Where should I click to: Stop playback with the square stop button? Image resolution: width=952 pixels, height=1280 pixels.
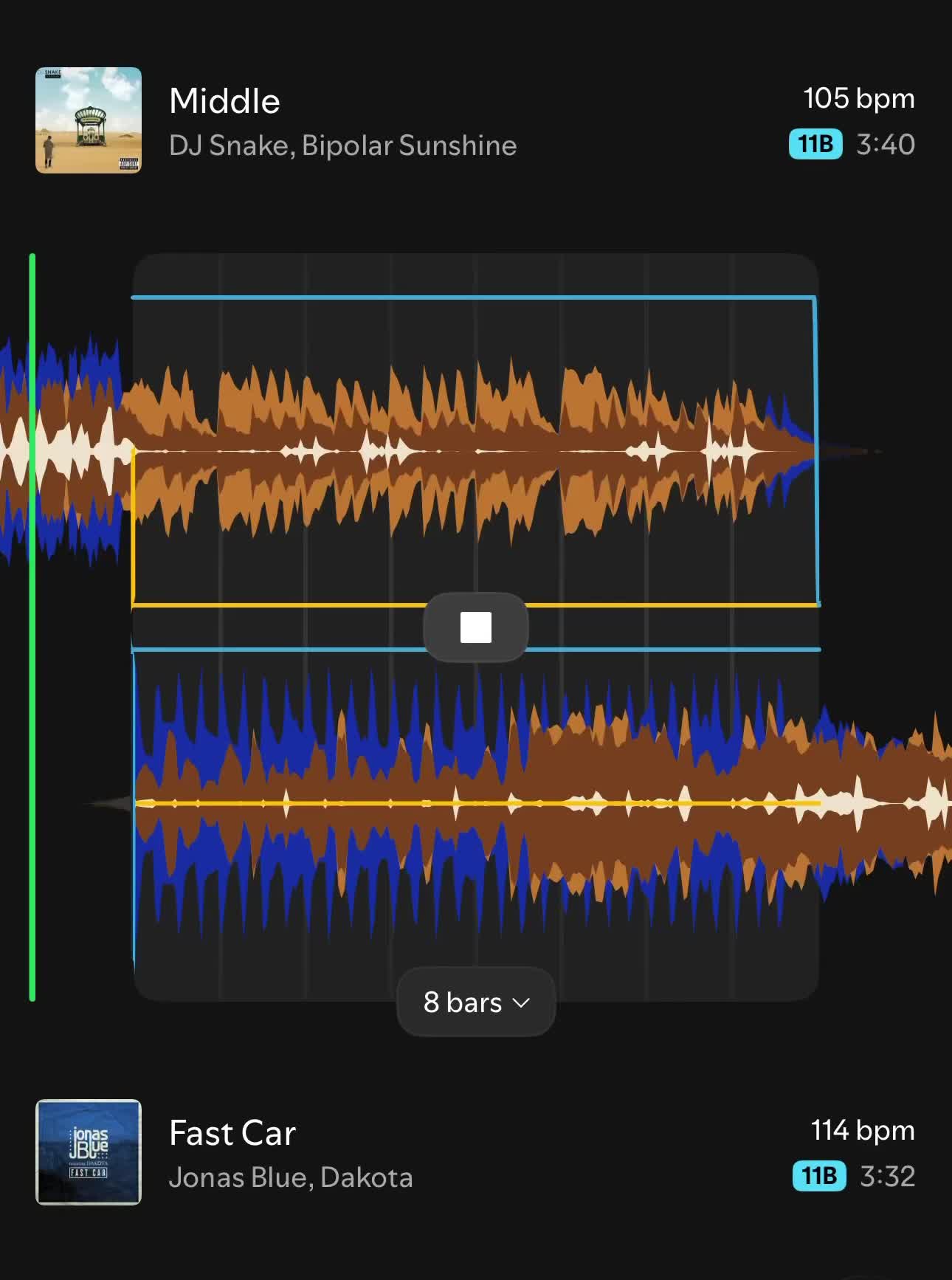(x=476, y=627)
